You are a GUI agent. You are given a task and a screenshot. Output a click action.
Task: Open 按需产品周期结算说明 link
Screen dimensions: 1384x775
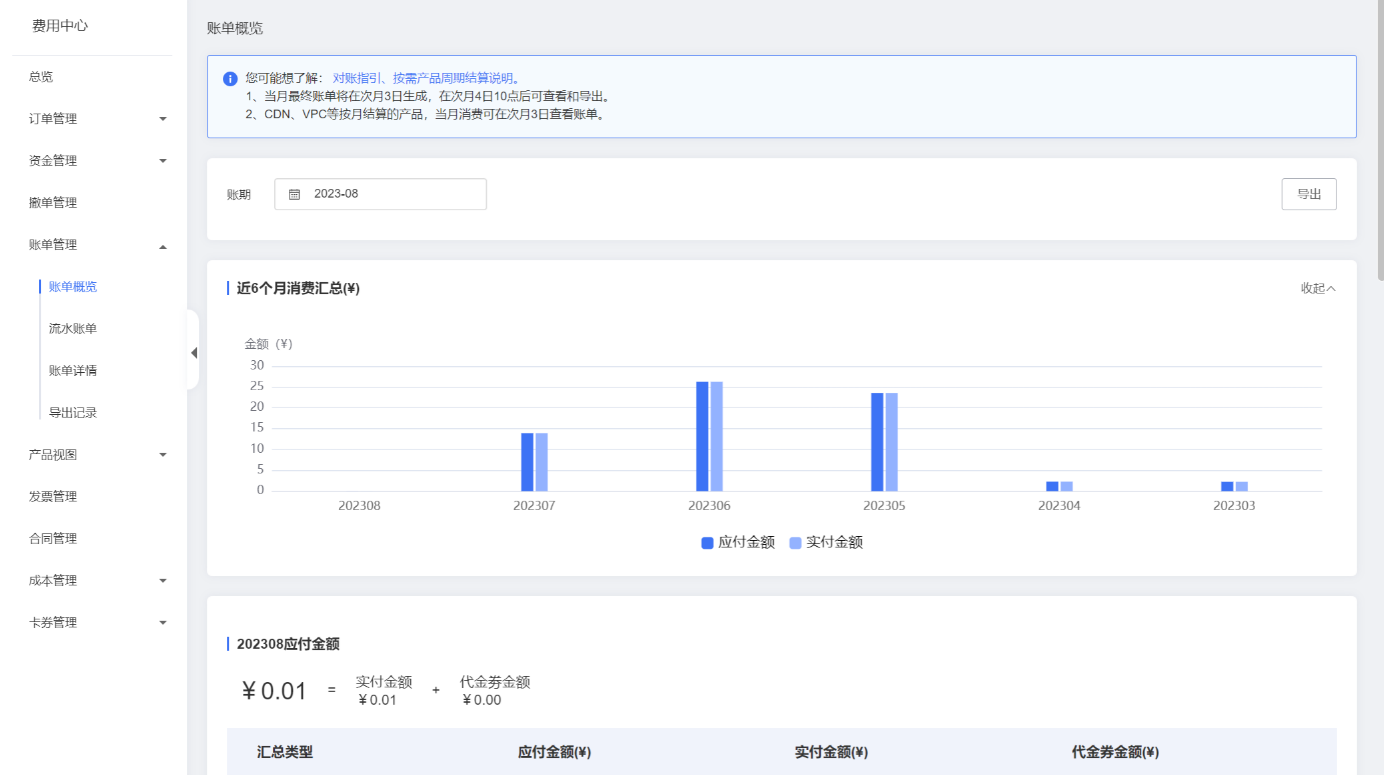coord(452,78)
